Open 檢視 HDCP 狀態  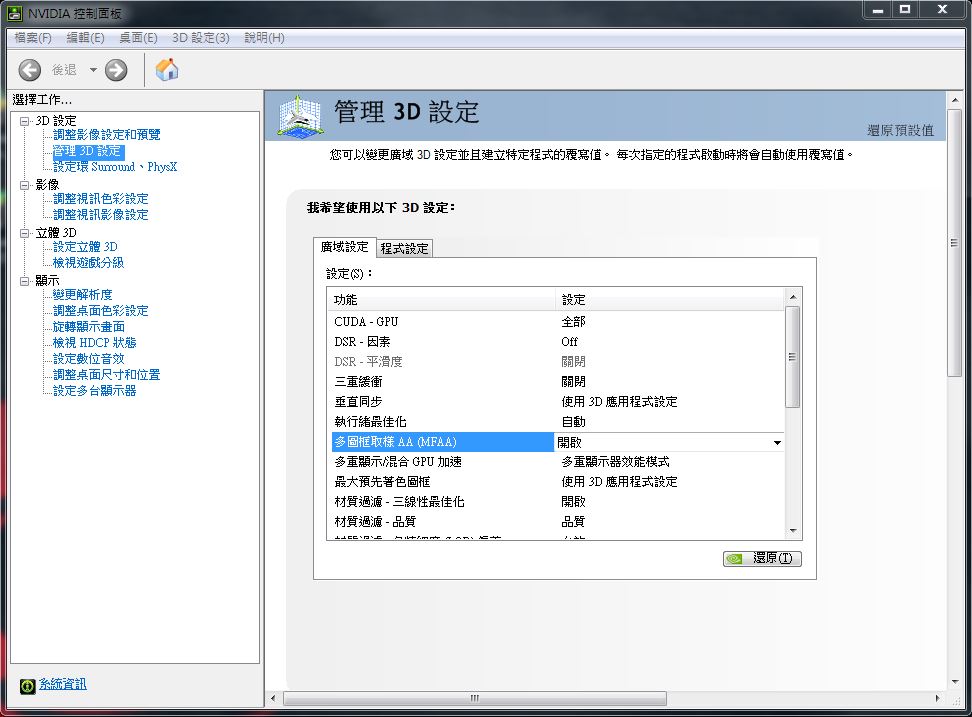click(x=94, y=343)
